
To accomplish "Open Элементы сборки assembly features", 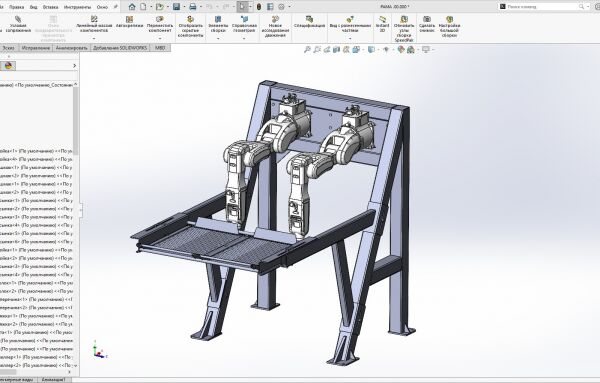I will pyautogui.click(x=218, y=23).
